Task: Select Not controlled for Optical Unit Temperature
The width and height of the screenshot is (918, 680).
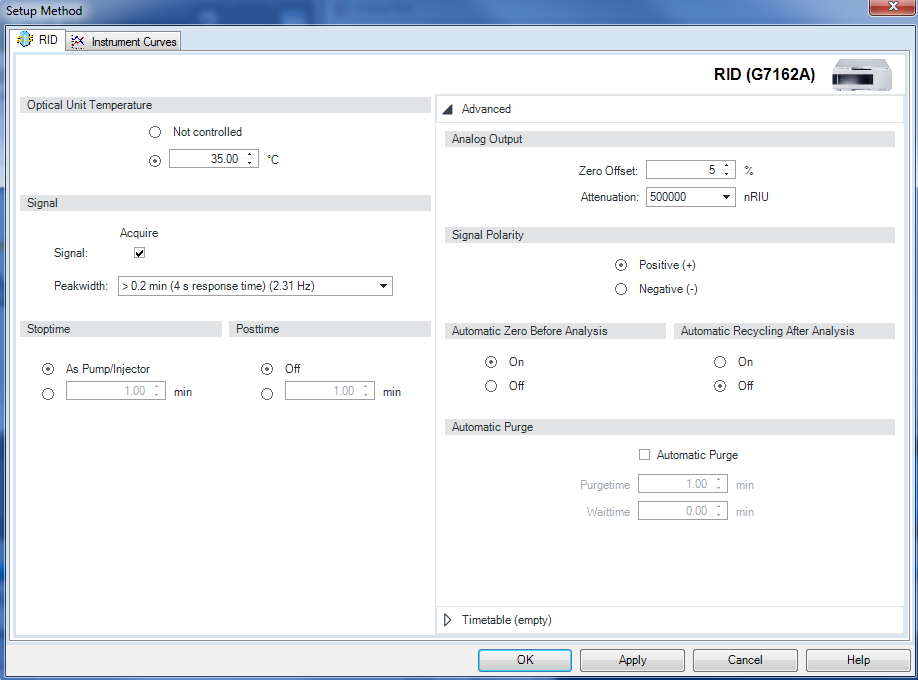Action: click(x=155, y=131)
